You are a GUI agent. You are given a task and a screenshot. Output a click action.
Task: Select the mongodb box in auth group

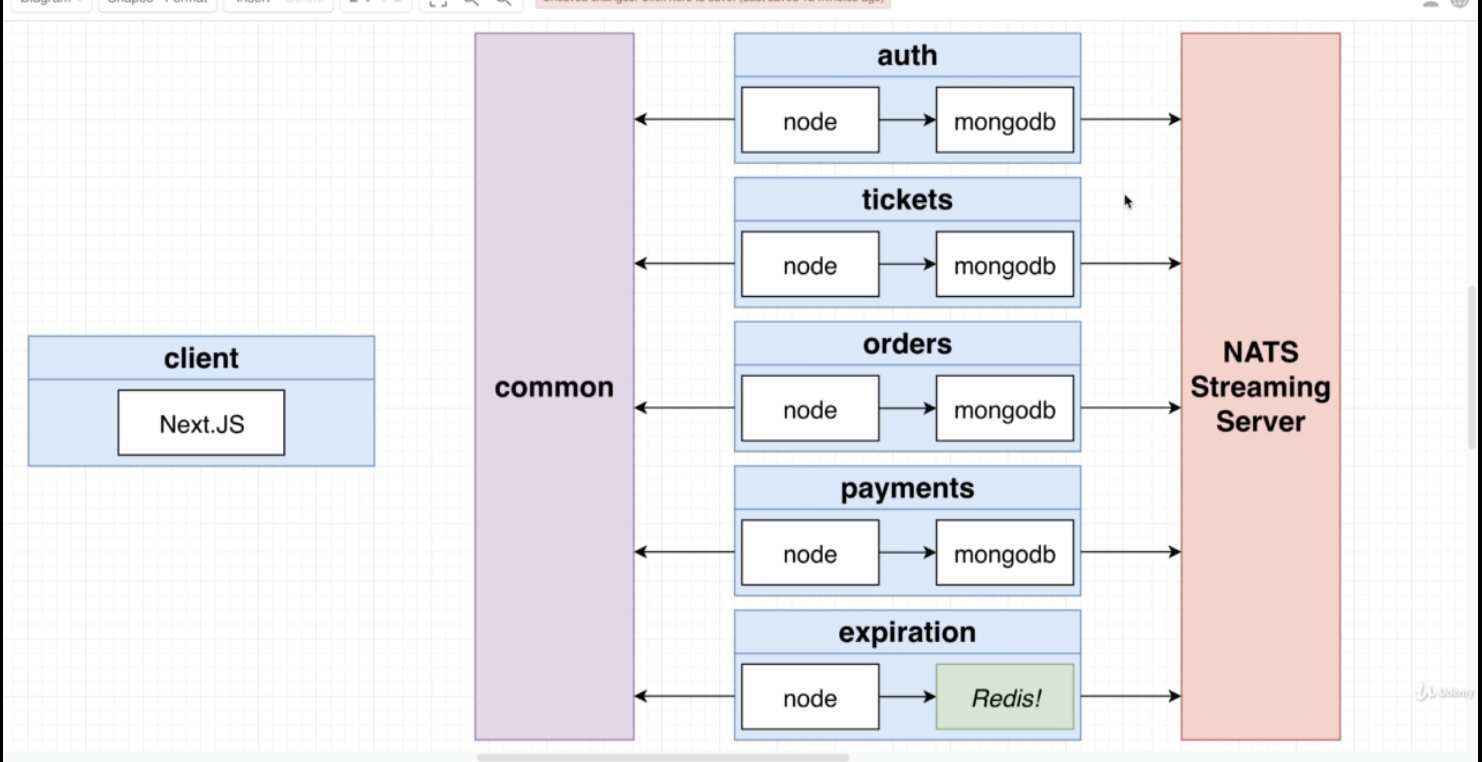(x=1004, y=120)
